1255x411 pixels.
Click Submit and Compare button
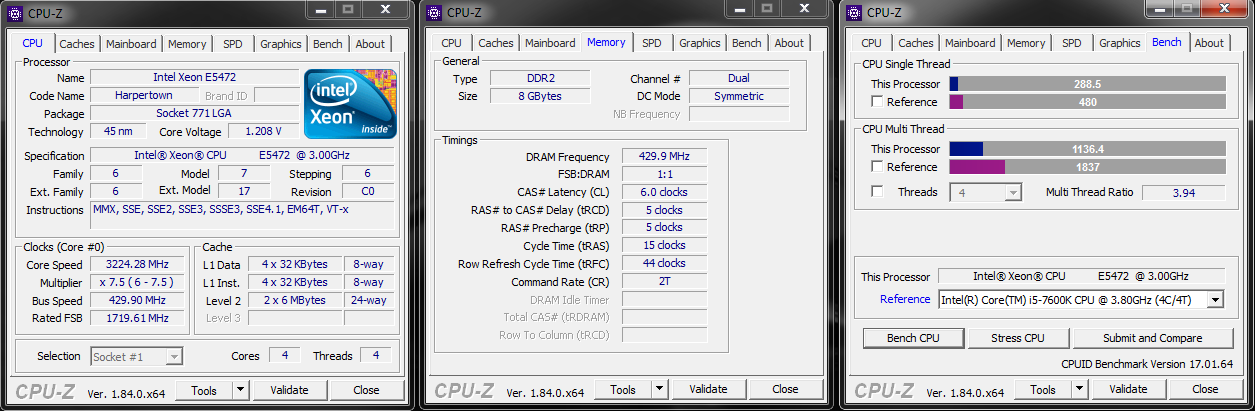point(1152,338)
